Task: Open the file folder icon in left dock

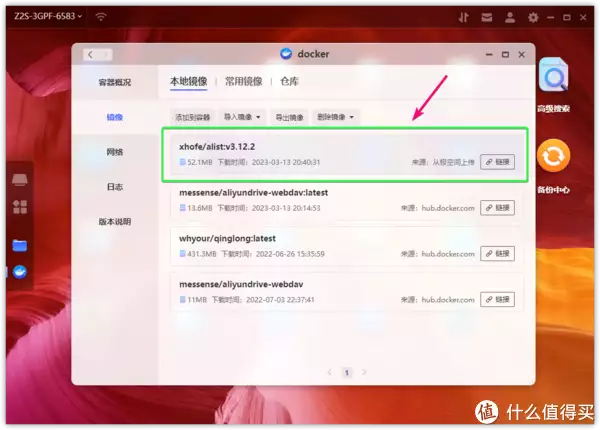Action: coord(20,245)
